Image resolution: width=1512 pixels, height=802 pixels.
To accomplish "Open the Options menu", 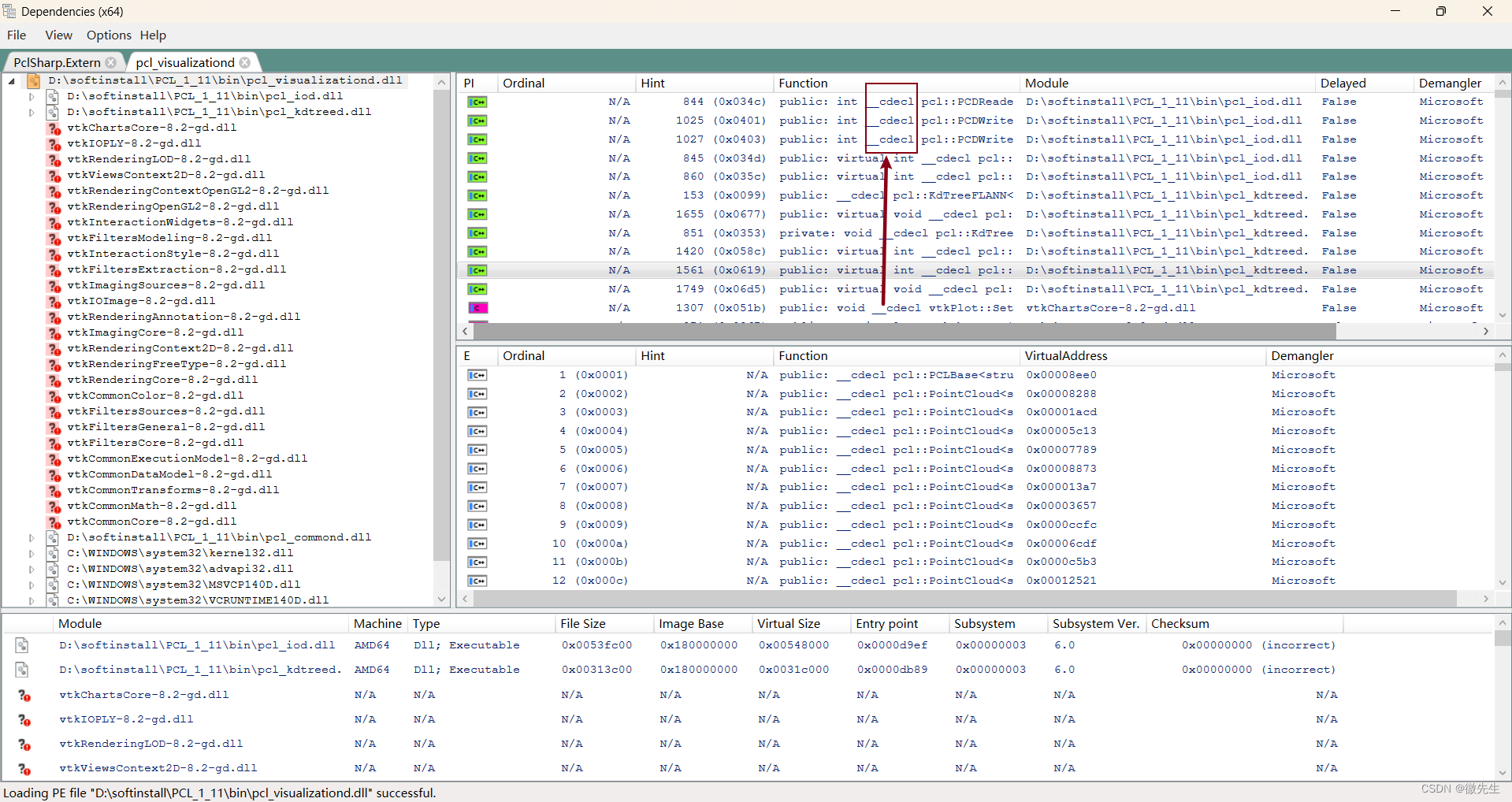I will (109, 35).
